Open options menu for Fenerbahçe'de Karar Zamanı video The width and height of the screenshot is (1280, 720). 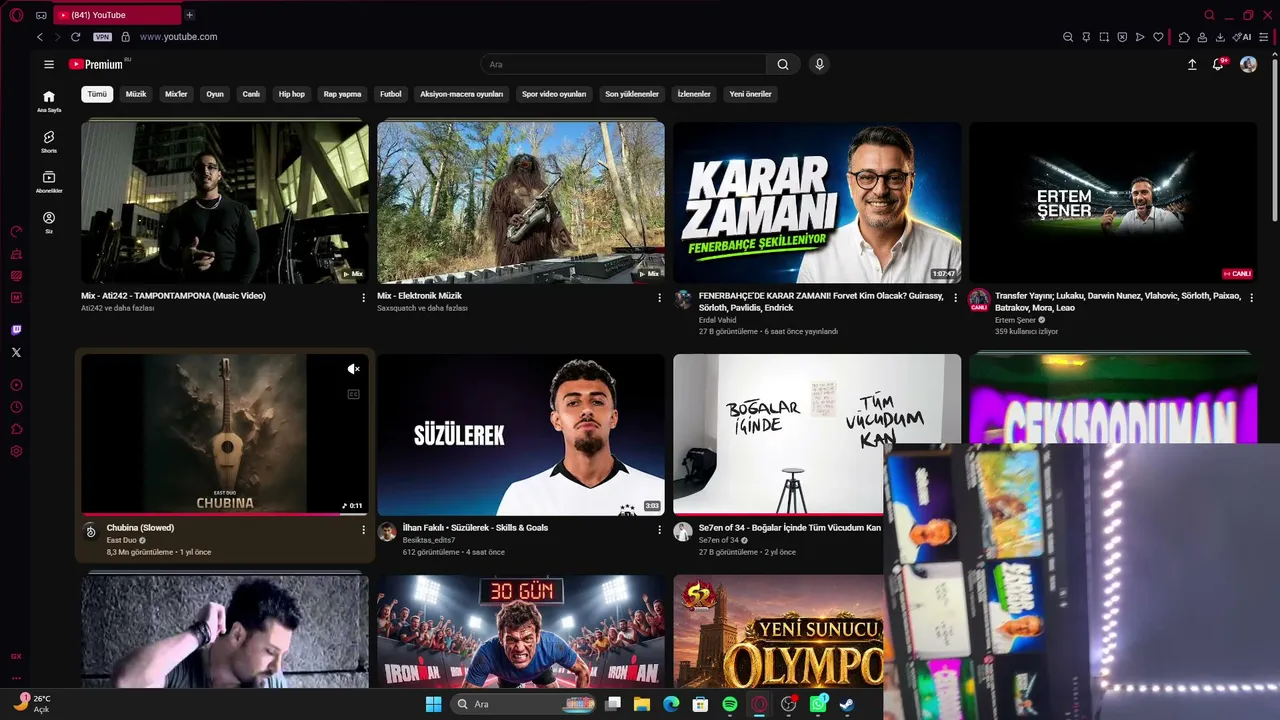(955, 298)
